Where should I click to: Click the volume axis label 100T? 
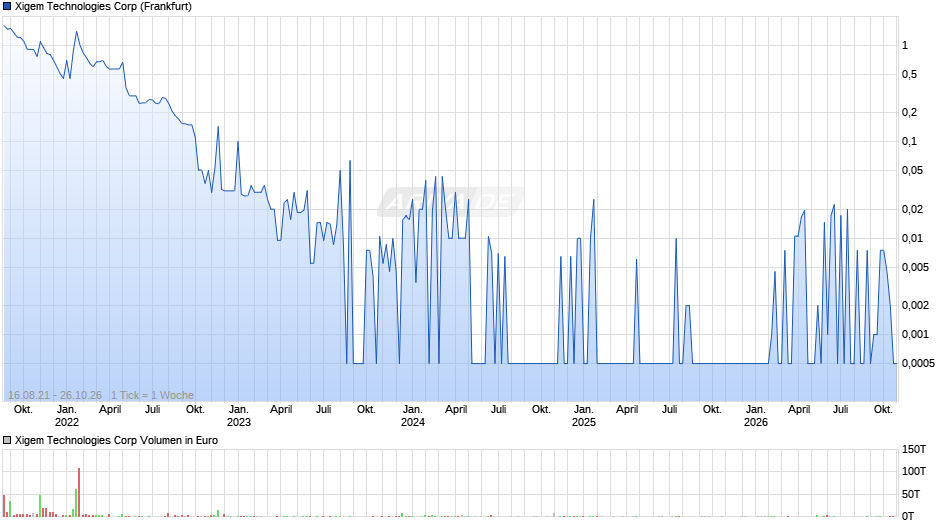[914, 471]
